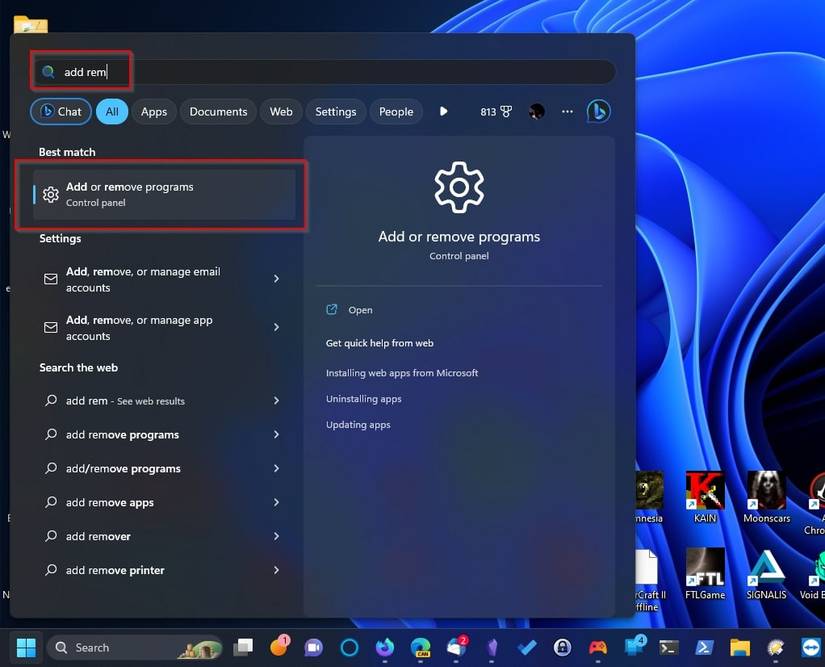
Task: Open the mail app with badge 2
Action: click(x=457, y=647)
